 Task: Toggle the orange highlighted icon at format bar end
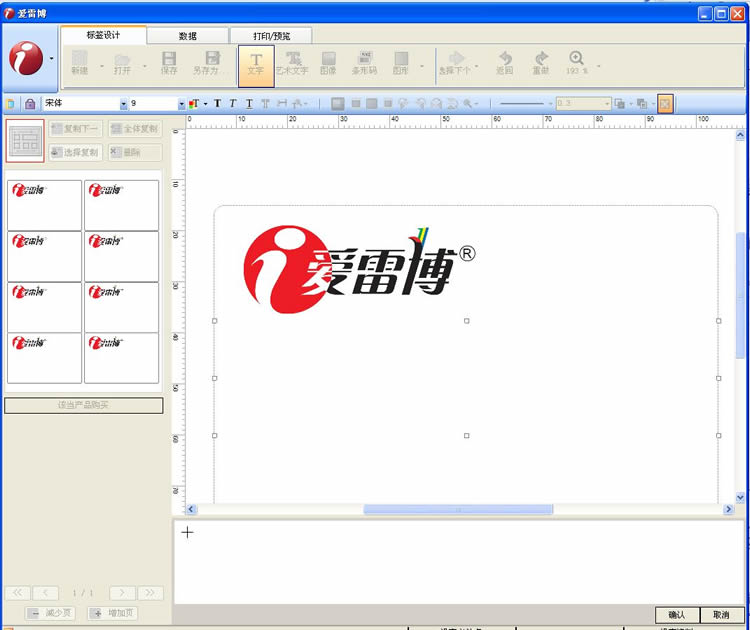665,103
